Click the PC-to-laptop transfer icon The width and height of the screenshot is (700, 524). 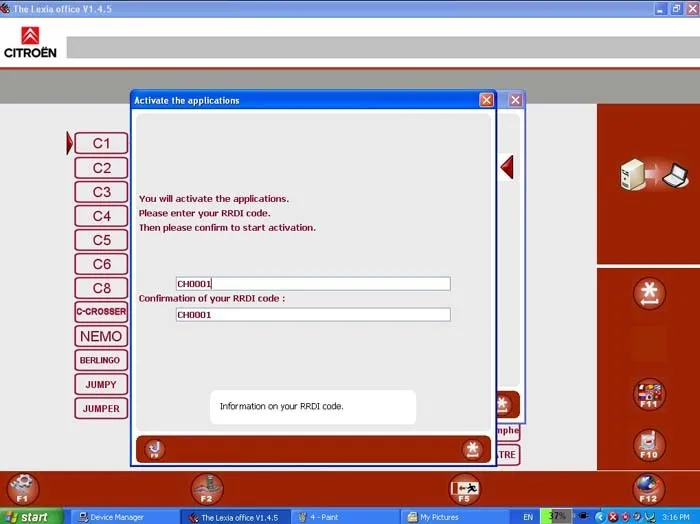[x=654, y=175]
